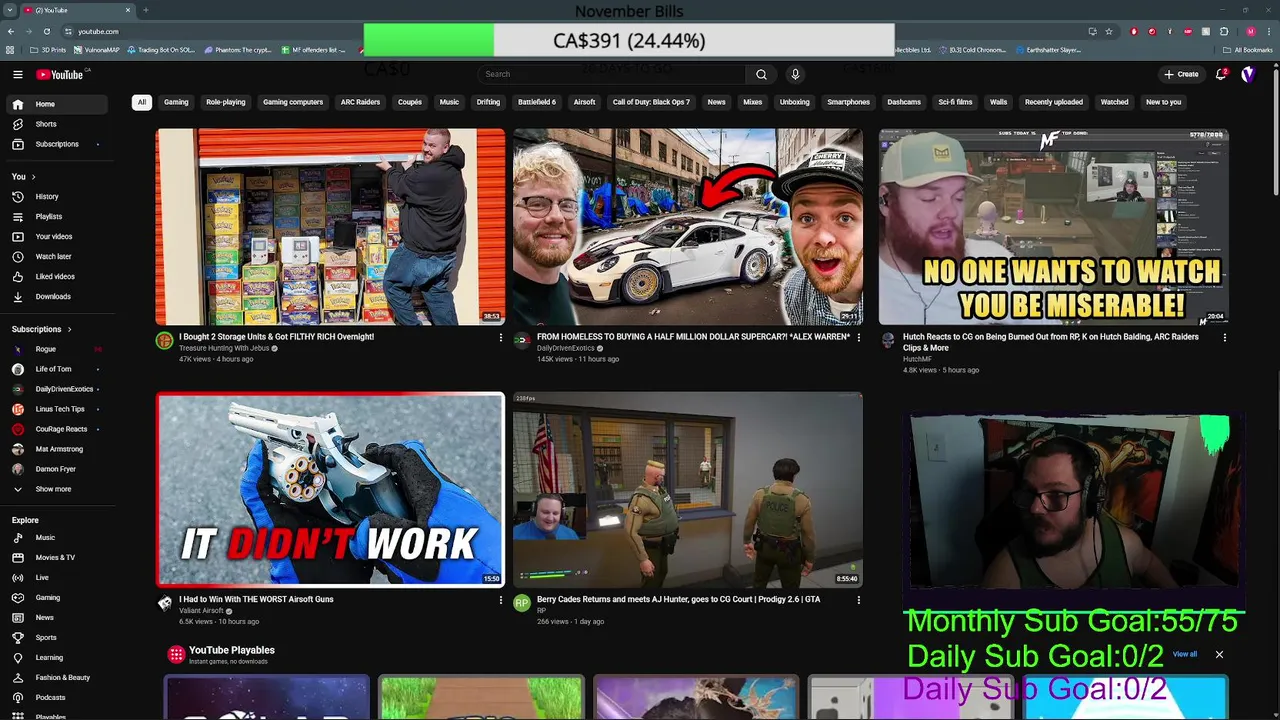Open the browser tab search dropdown

click(x=10, y=10)
